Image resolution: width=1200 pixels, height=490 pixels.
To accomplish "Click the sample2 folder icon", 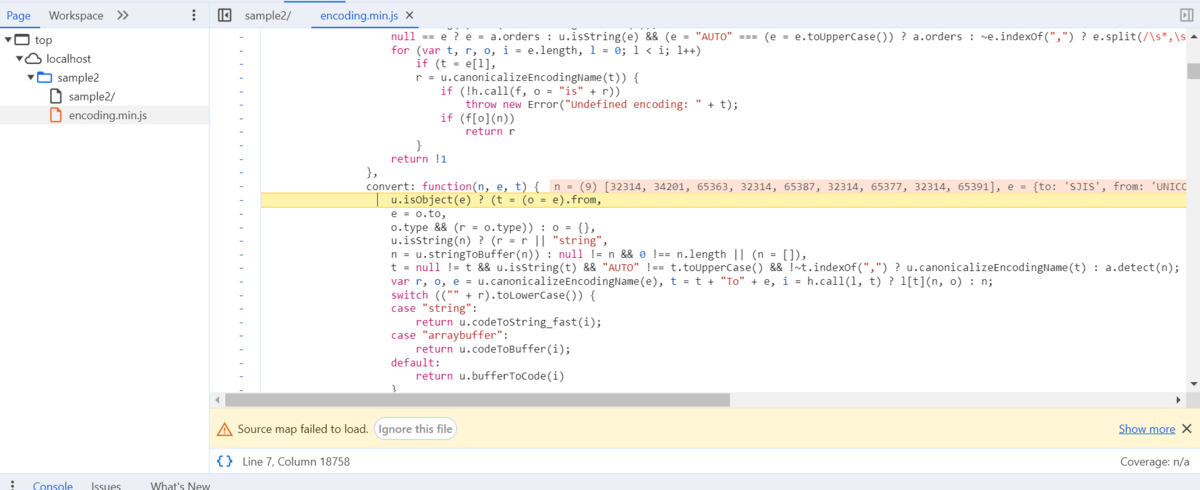I will point(45,78).
